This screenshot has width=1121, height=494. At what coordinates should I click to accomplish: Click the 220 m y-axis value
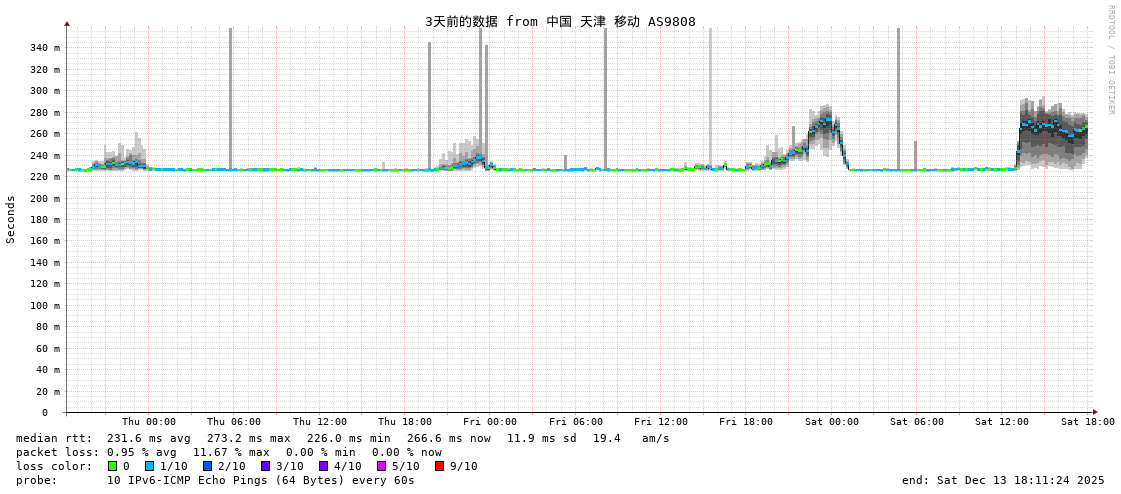click(x=44, y=177)
